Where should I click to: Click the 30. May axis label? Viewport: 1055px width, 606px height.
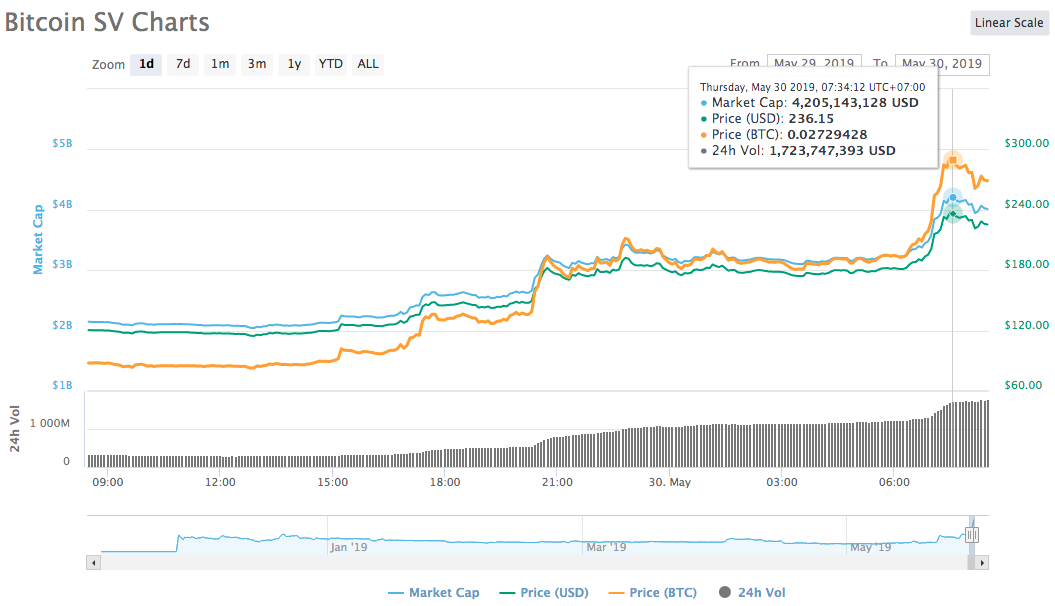669,482
